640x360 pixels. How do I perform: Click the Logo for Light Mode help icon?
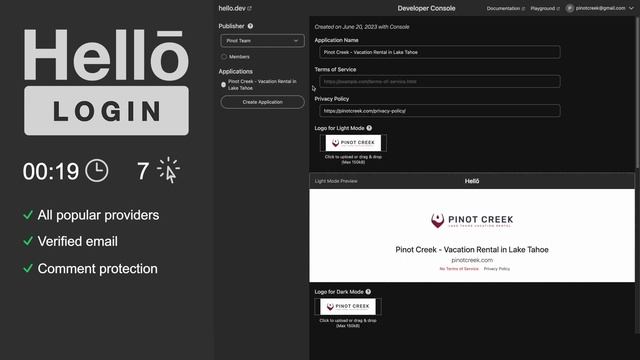click(369, 128)
